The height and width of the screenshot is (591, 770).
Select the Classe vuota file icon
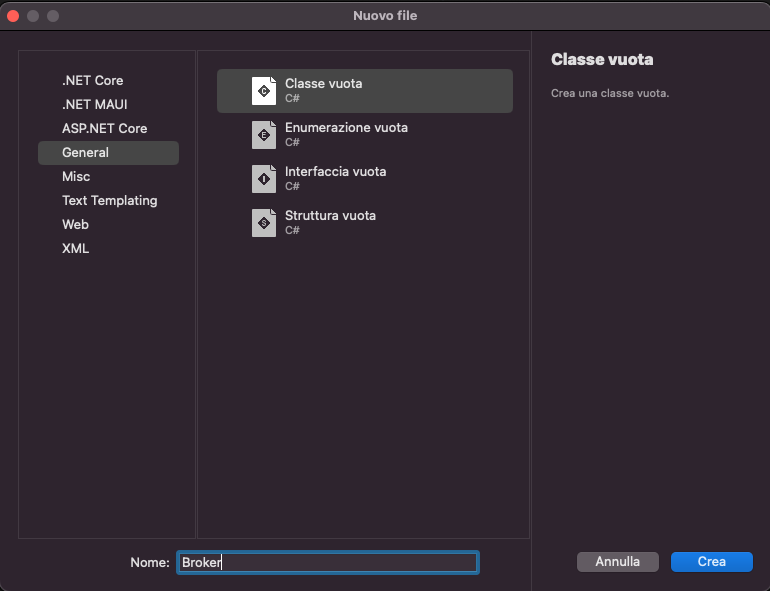click(264, 91)
